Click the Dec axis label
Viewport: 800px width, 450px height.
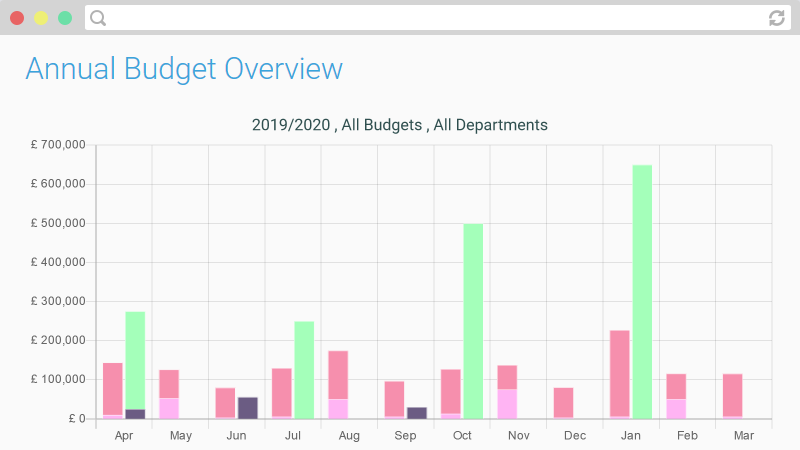[574, 436]
